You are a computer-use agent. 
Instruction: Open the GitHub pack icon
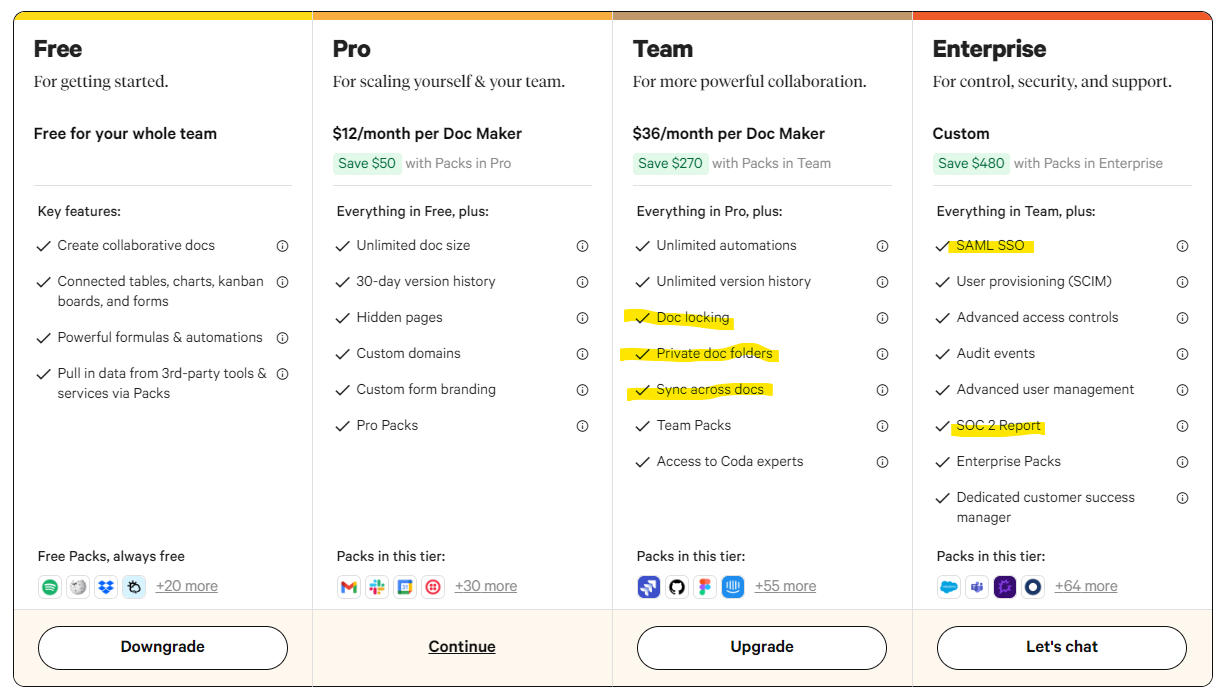pos(677,587)
